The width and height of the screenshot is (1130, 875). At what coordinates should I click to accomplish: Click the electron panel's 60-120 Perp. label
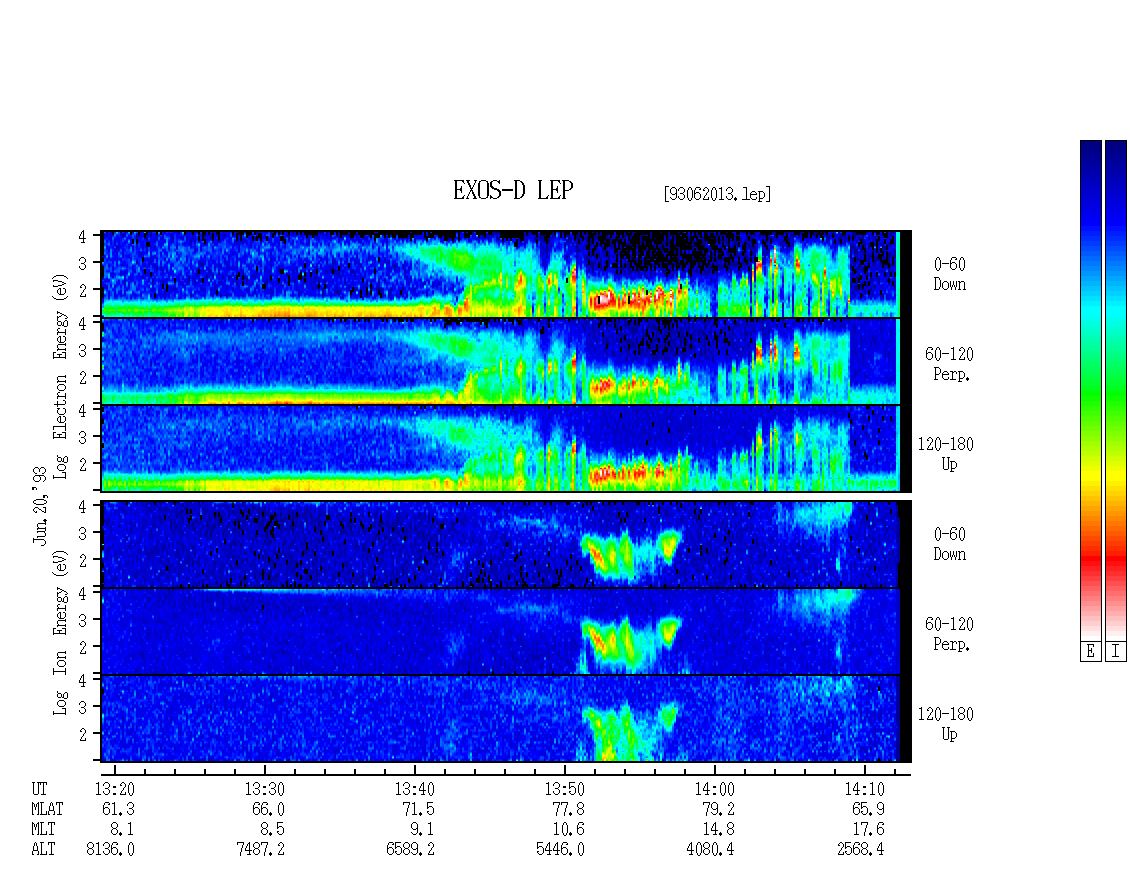tap(949, 365)
